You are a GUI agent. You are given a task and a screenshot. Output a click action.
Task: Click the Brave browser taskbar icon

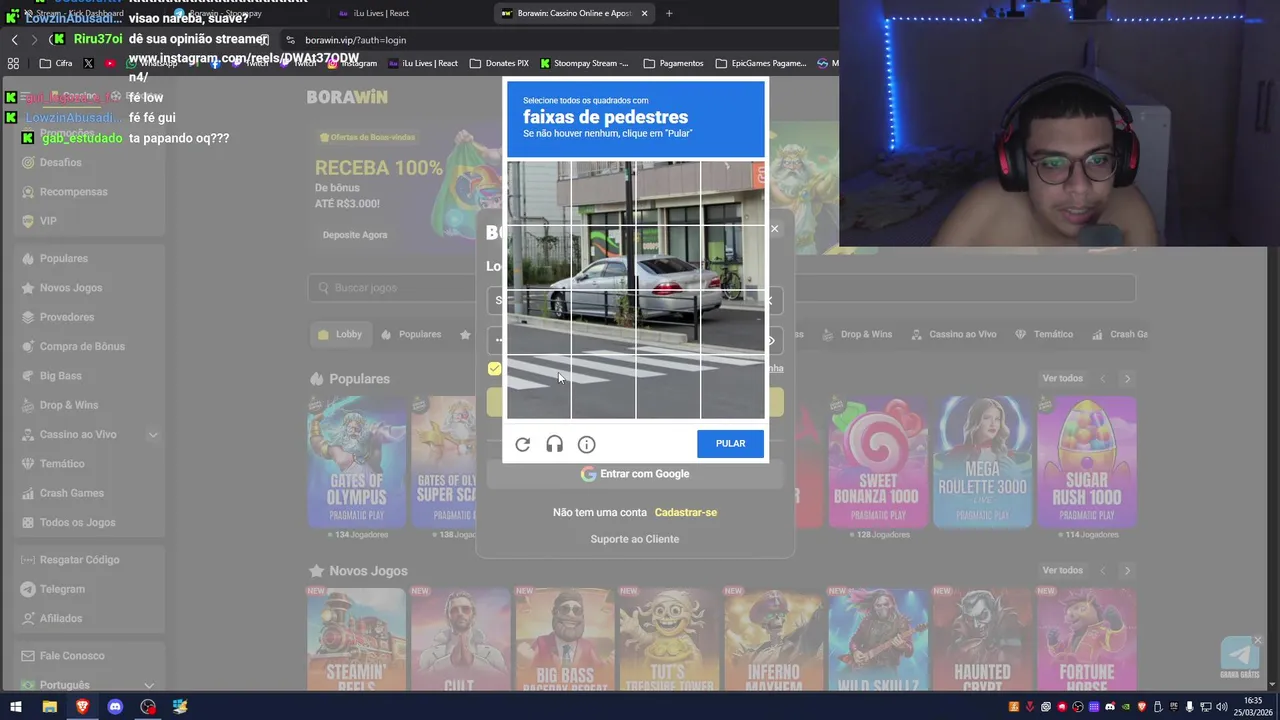click(82, 707)
